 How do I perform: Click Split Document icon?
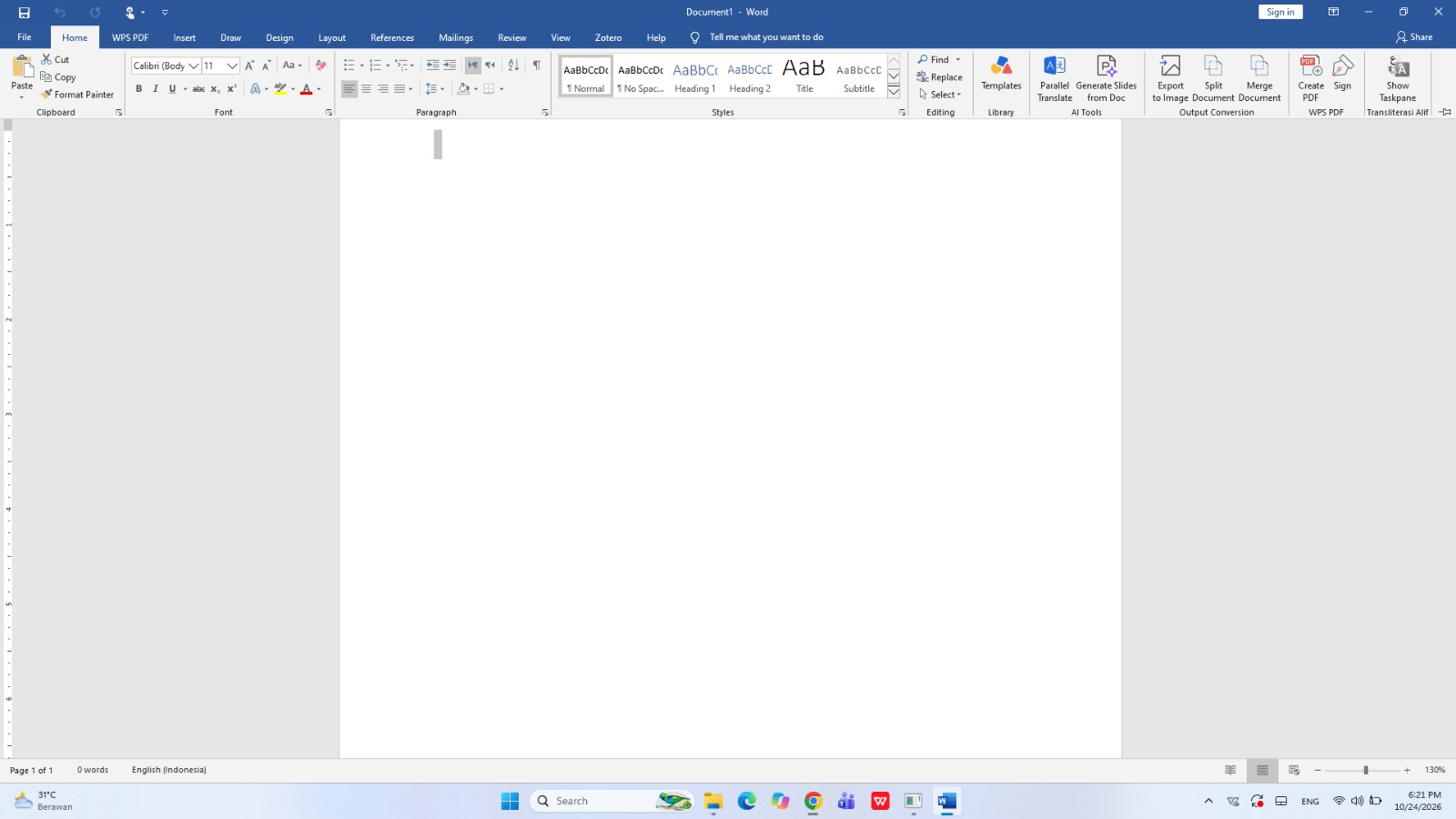pyautogui.click(x=1213, y=78)
